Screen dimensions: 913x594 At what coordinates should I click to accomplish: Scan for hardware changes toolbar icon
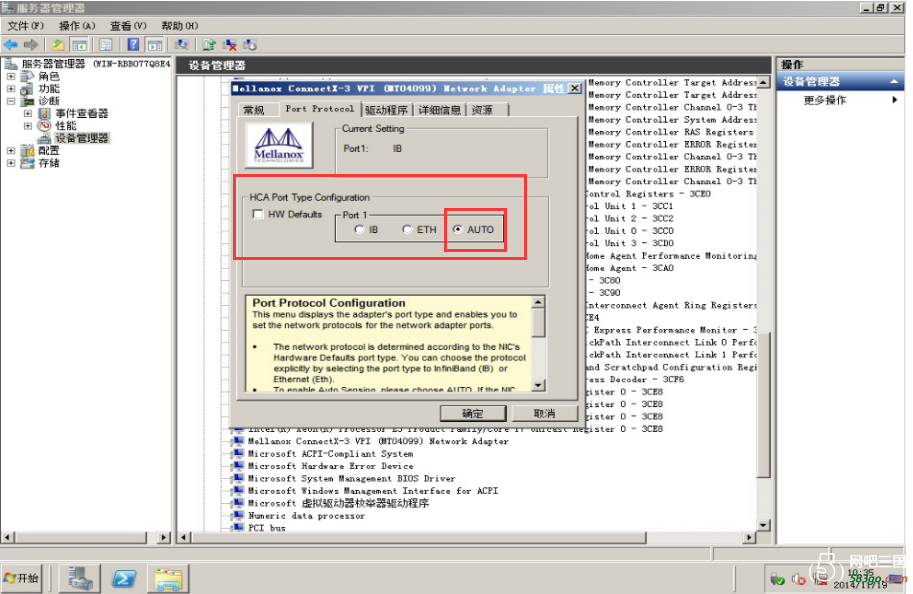(182, 45)
